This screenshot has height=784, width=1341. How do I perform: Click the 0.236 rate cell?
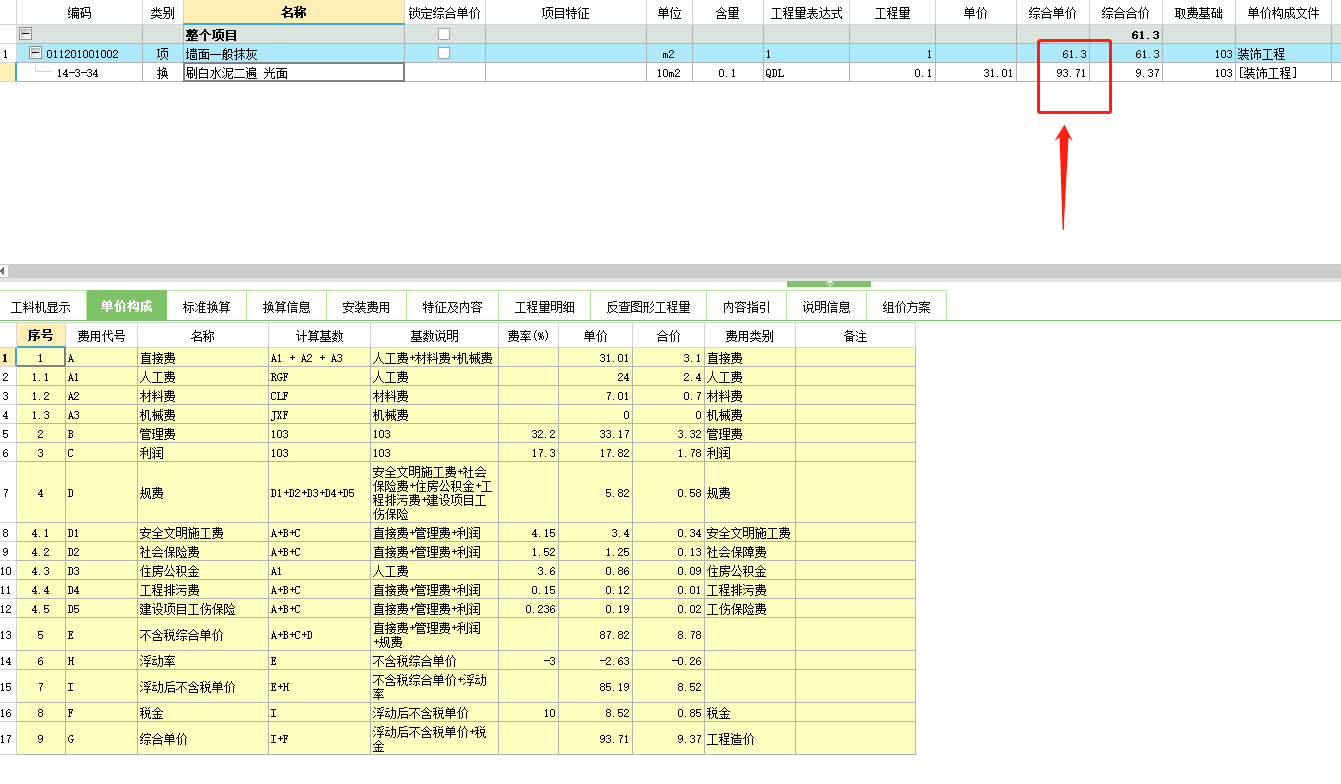point(528,609)
